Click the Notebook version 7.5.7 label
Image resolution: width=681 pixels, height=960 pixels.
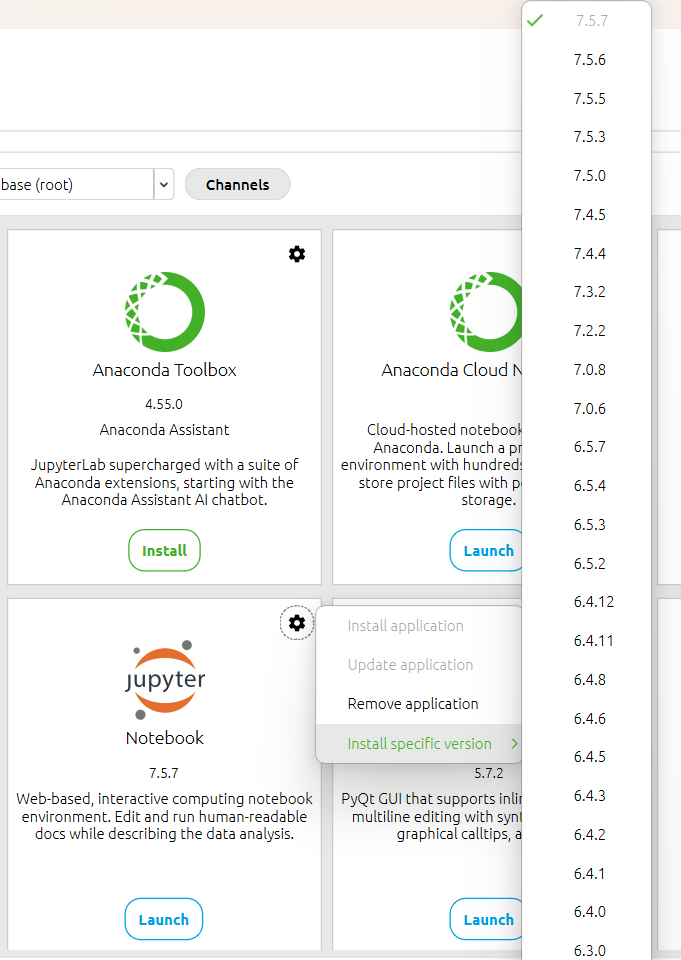coord(164,773)
